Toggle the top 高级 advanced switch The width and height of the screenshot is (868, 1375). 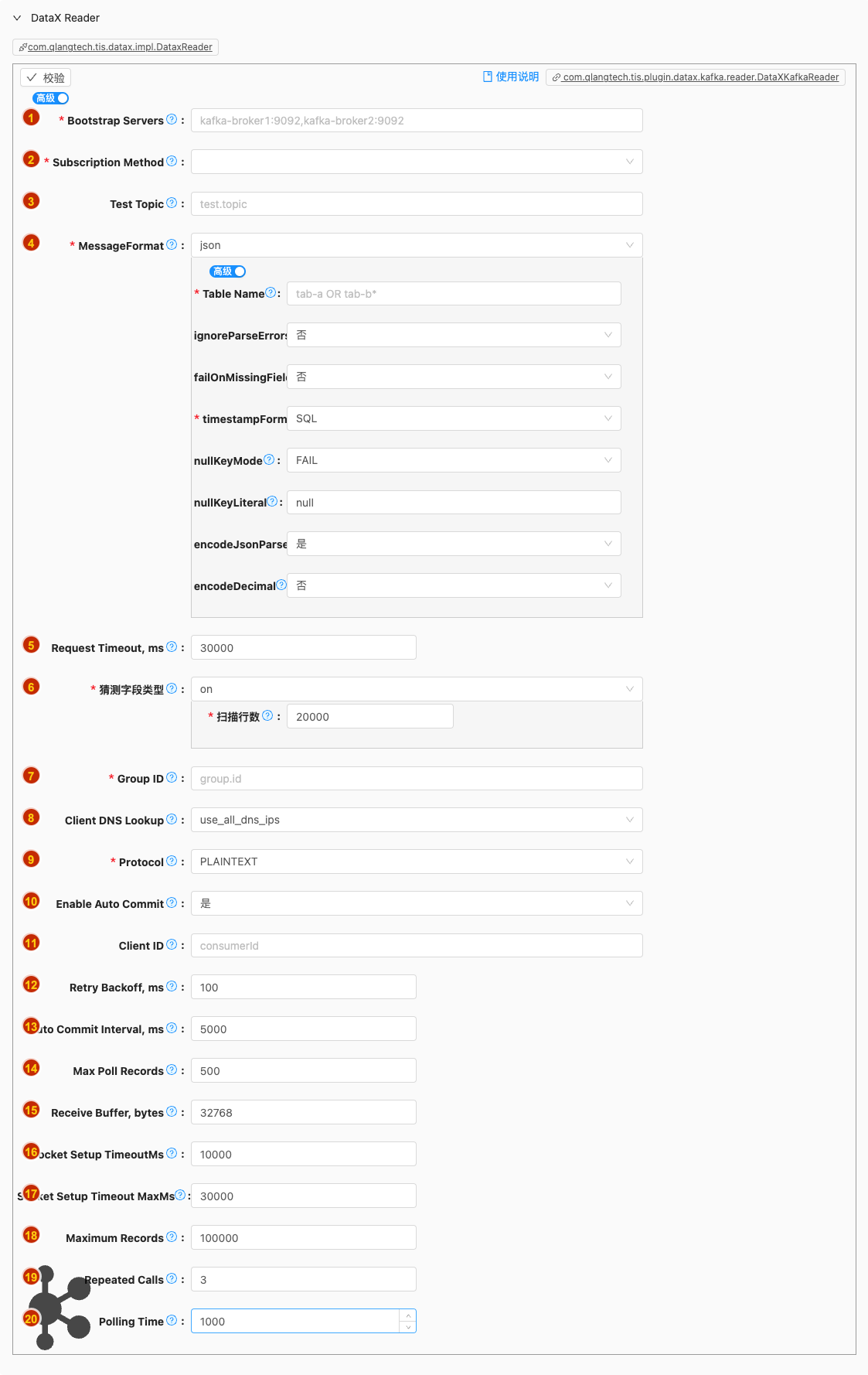pos(51,98)
